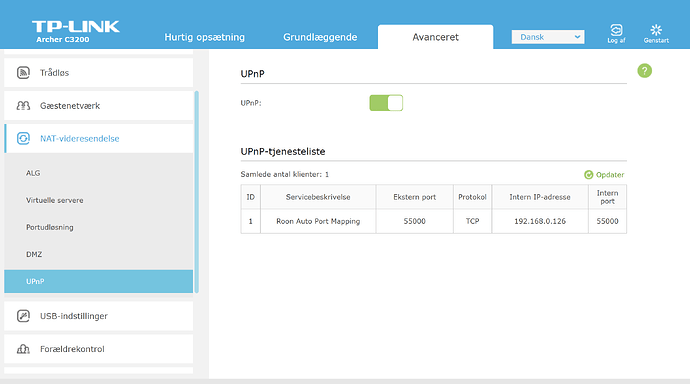Click the Gæstenetværk guests icon

pyautogui.click(x=23, y=106)
